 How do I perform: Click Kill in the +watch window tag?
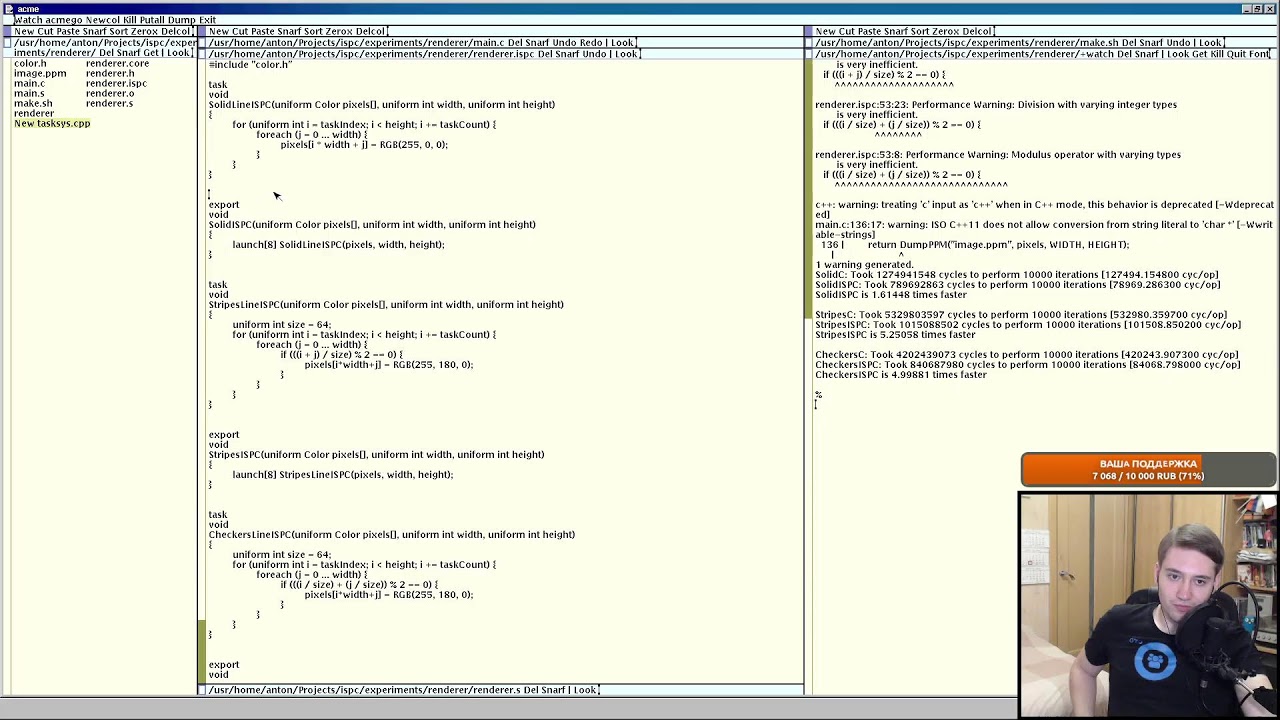tap(1219, 54)
